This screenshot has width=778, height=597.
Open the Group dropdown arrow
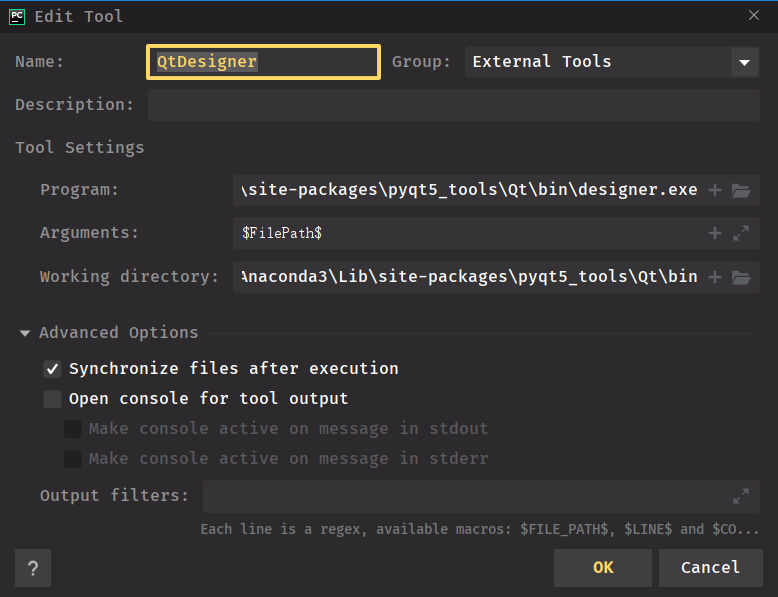coord(744,62)
